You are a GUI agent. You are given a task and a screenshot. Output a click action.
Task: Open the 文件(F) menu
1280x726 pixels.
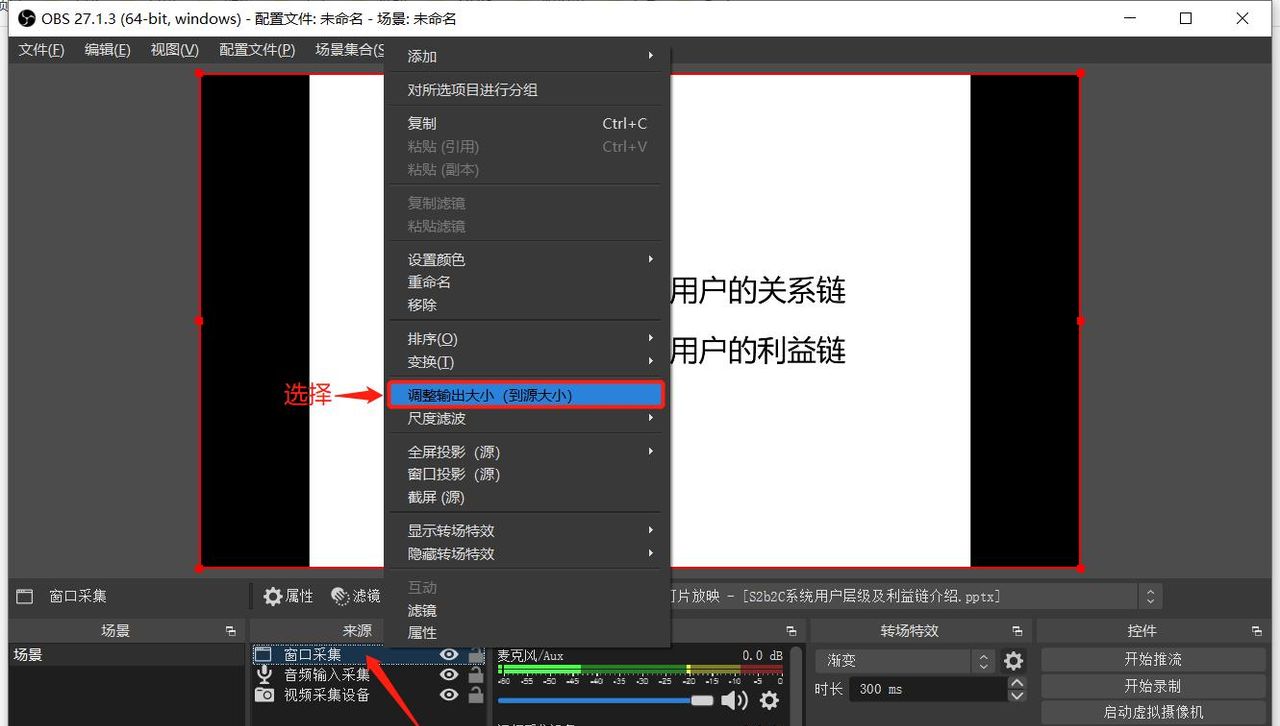(41, 50)
